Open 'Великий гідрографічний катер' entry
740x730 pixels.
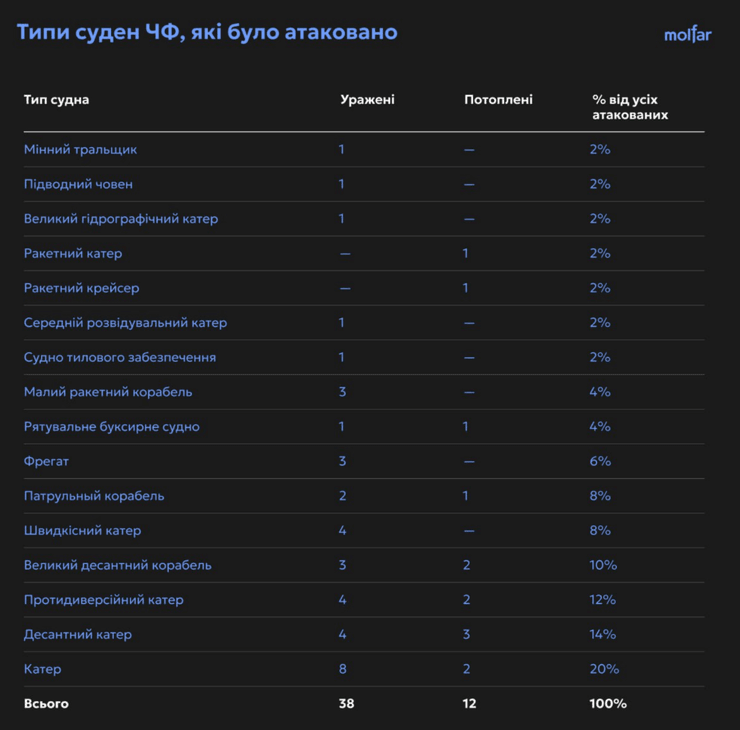(120, 219)
